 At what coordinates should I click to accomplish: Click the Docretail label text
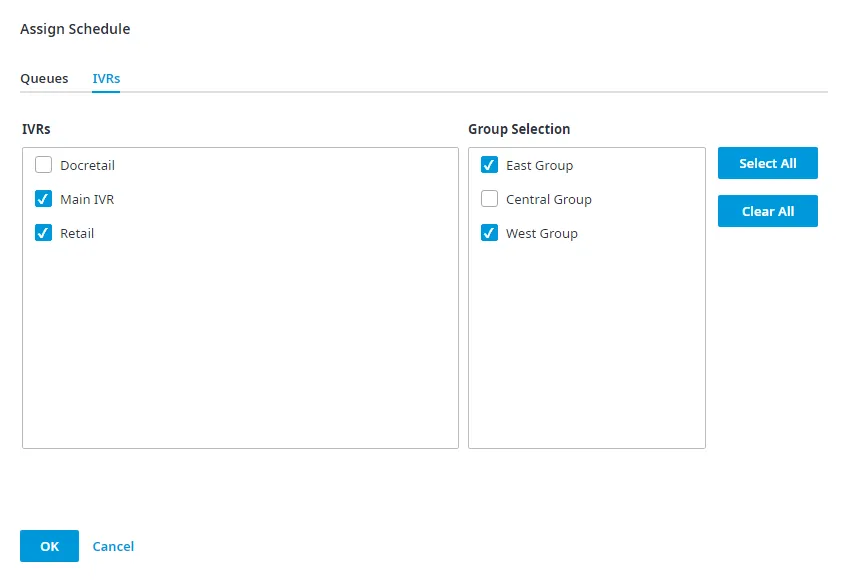(88, 165)
